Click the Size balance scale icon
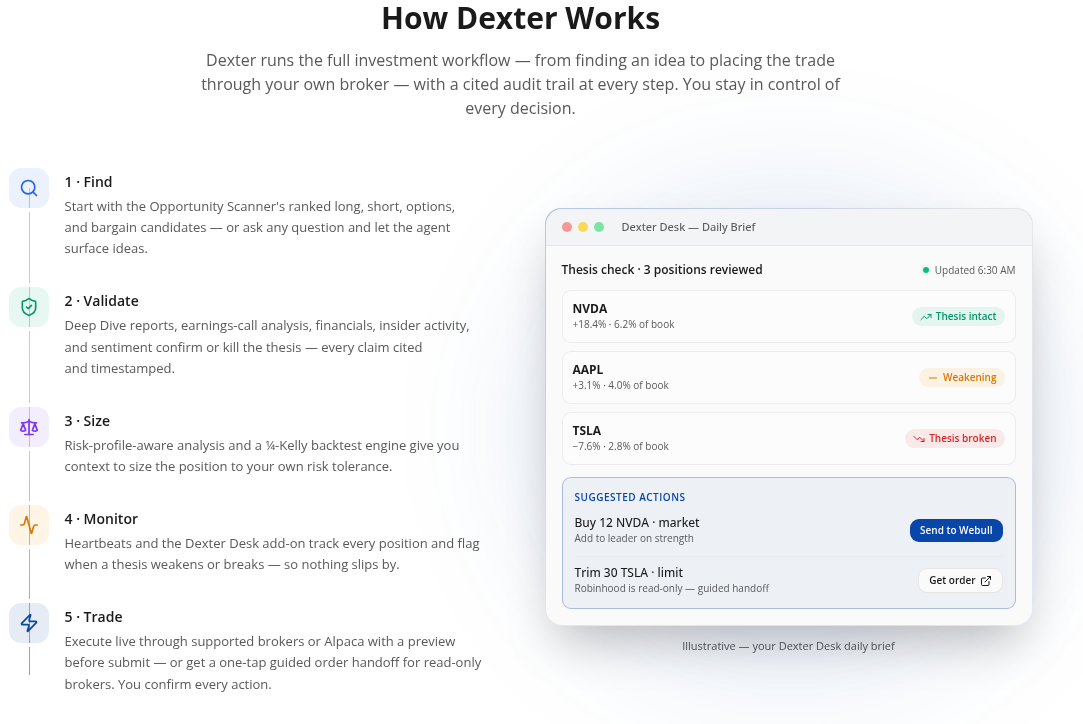This screenshot has width=1083, height=724. [x=29, y=427]
